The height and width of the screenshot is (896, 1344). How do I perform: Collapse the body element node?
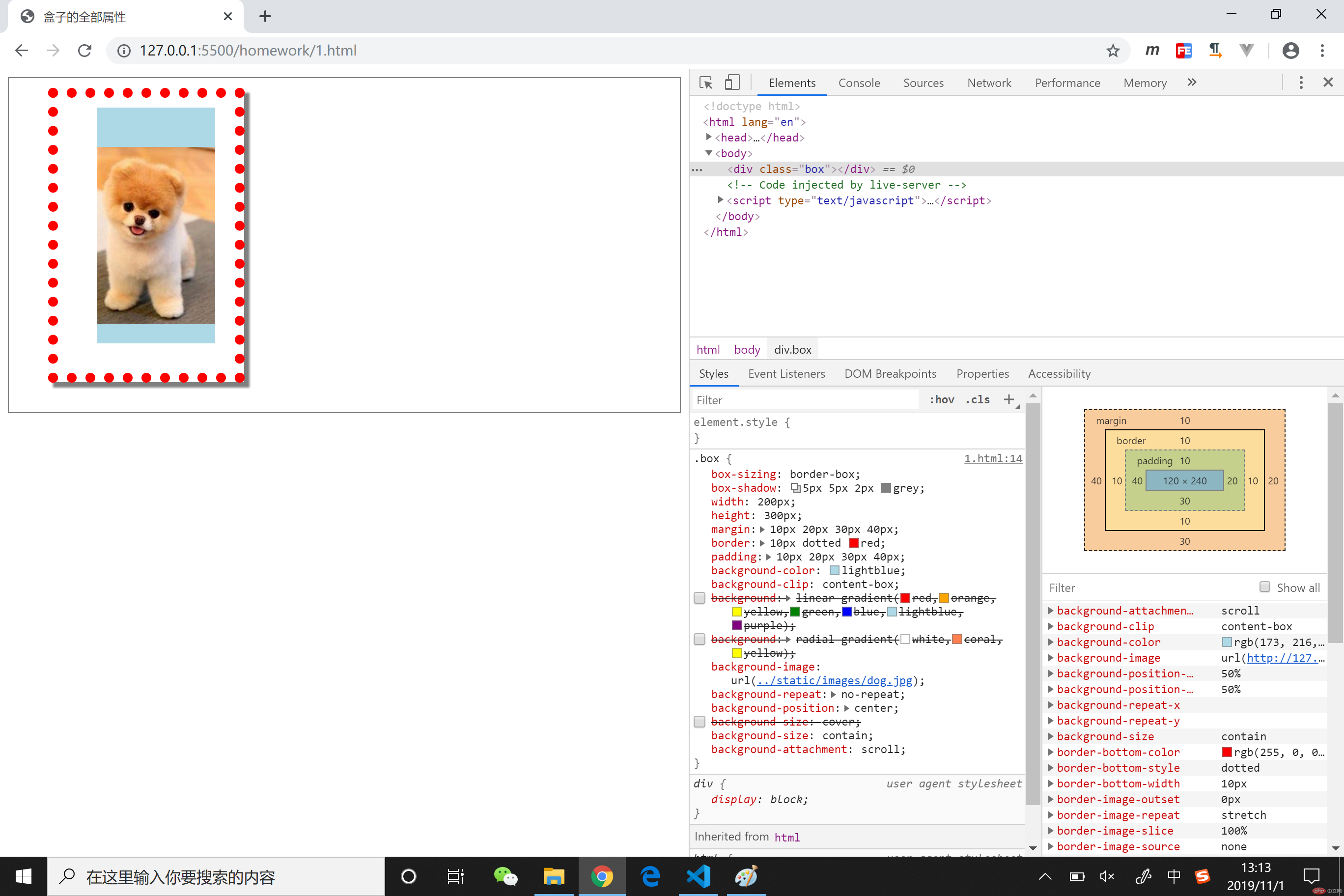708,153
